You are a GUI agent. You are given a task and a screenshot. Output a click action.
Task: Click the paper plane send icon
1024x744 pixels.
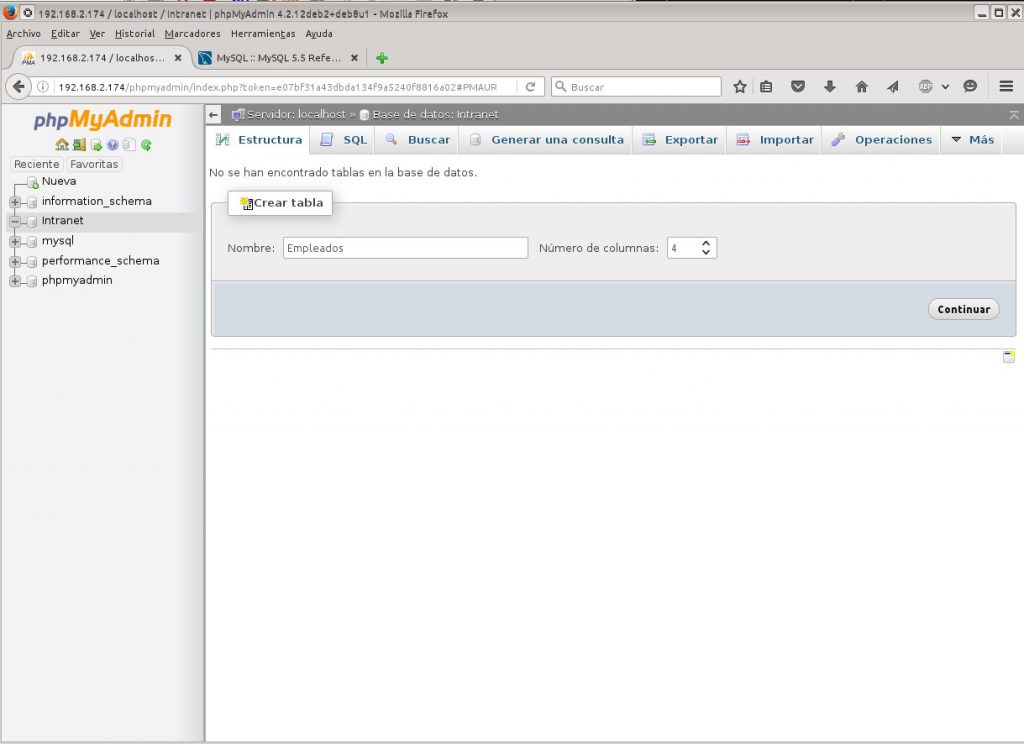coord(893,86)
